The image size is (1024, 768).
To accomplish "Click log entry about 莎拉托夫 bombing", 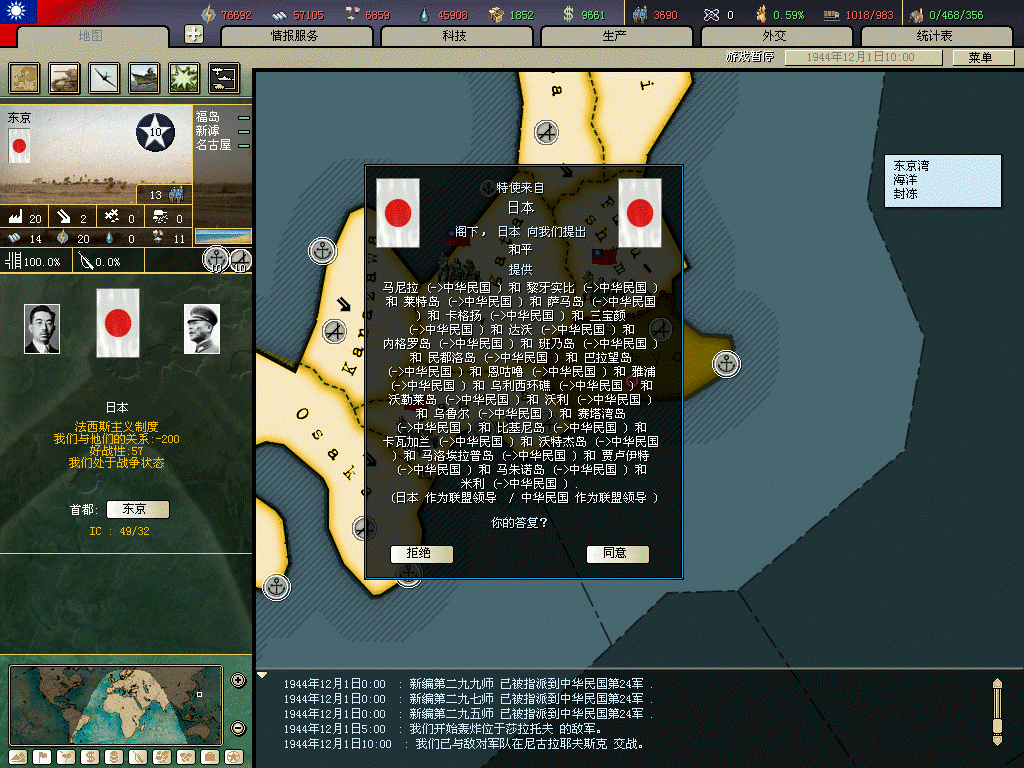I will 443,729.
